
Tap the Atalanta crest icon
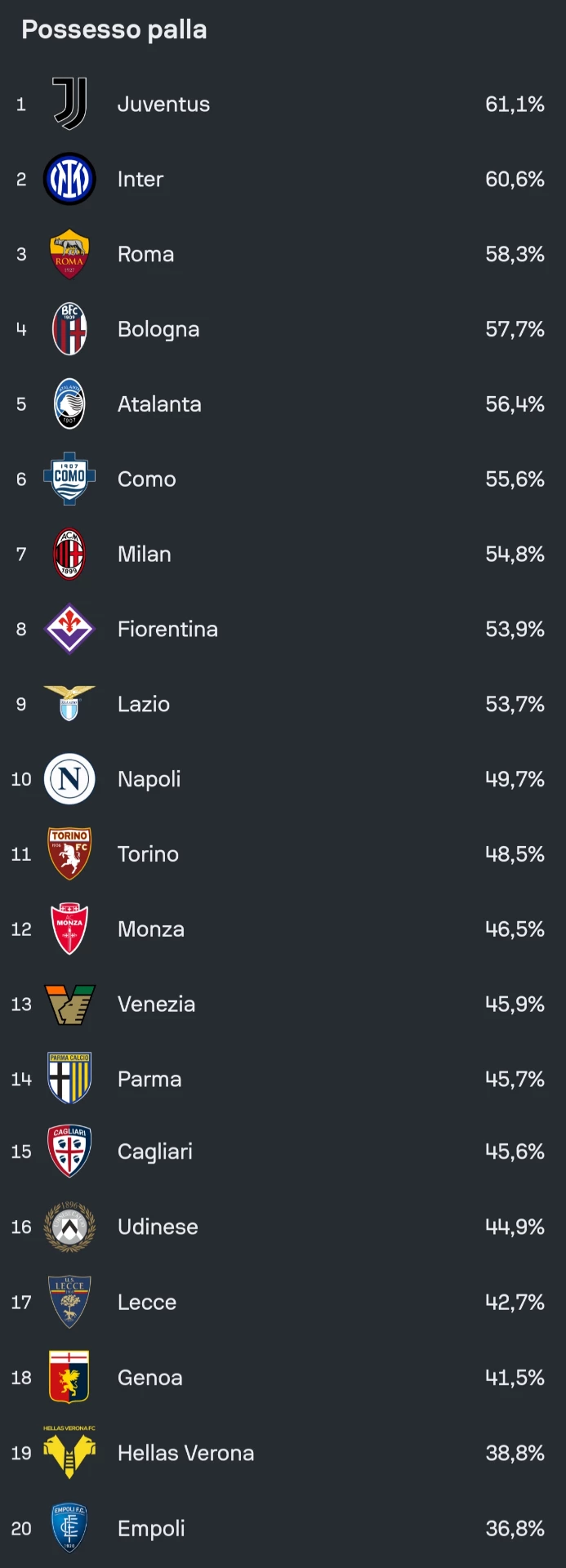(69, 404)
